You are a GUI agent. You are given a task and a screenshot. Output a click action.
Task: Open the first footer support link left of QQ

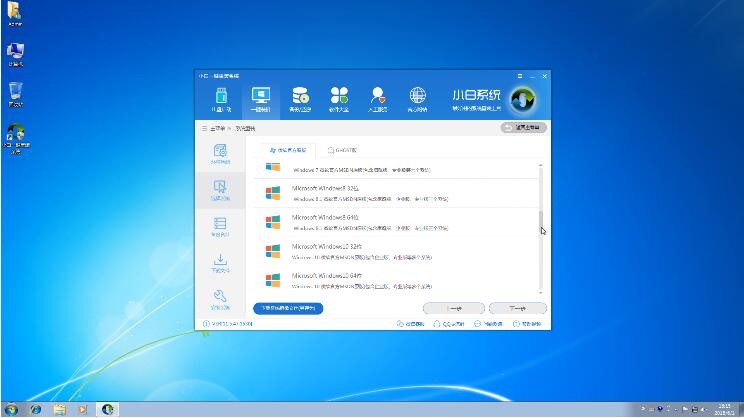[410, 324]
